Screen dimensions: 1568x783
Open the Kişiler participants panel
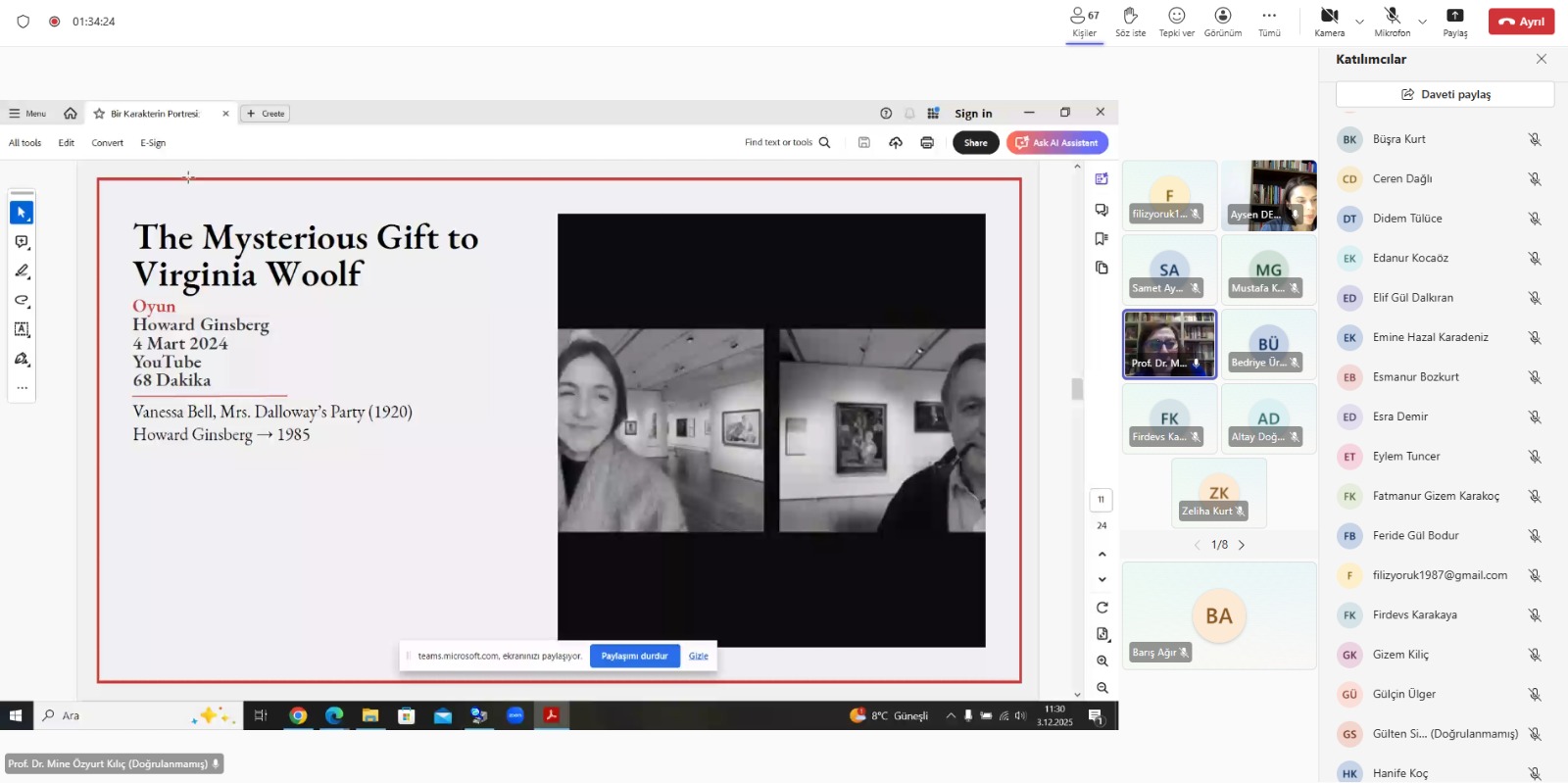[x=1084, y=22]
